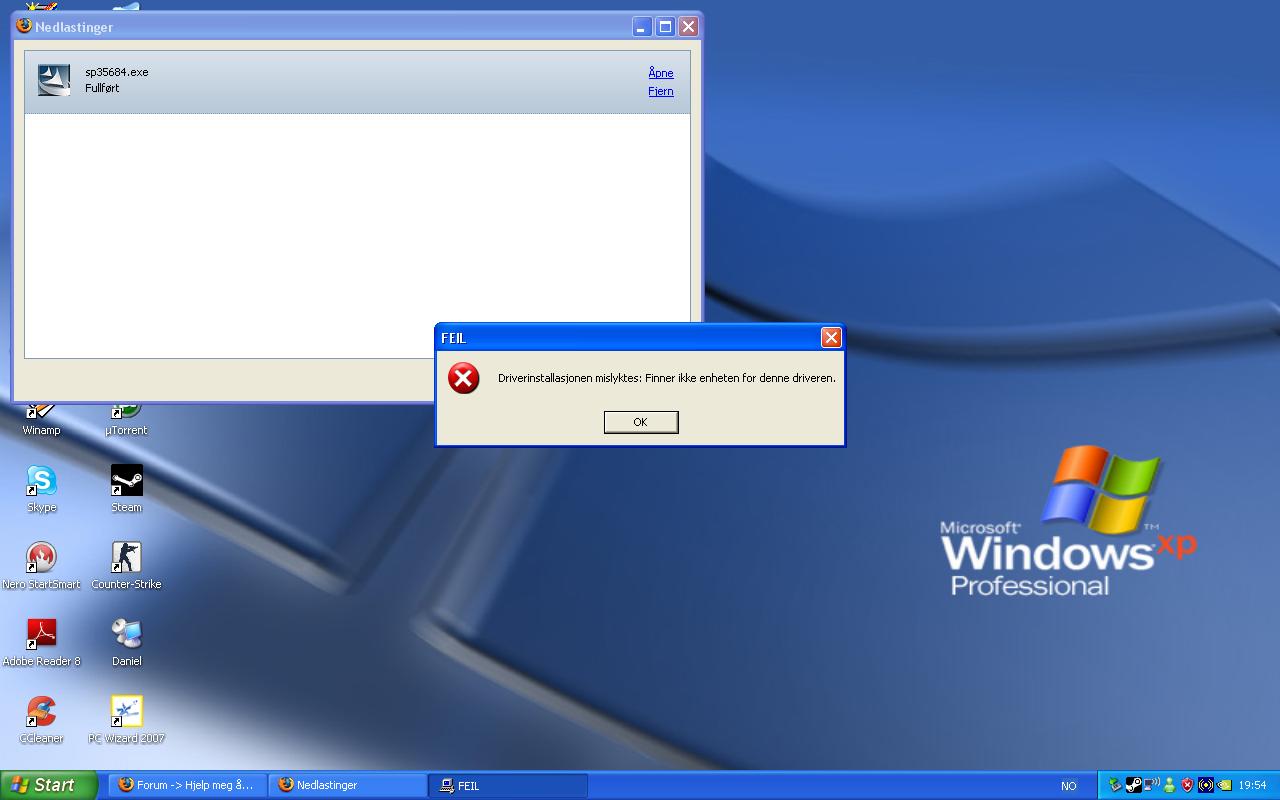Minimize the Nedlastinger window
Image resolution: width=1280 pixels, height=800 pixels.
[x=641, y=27]
